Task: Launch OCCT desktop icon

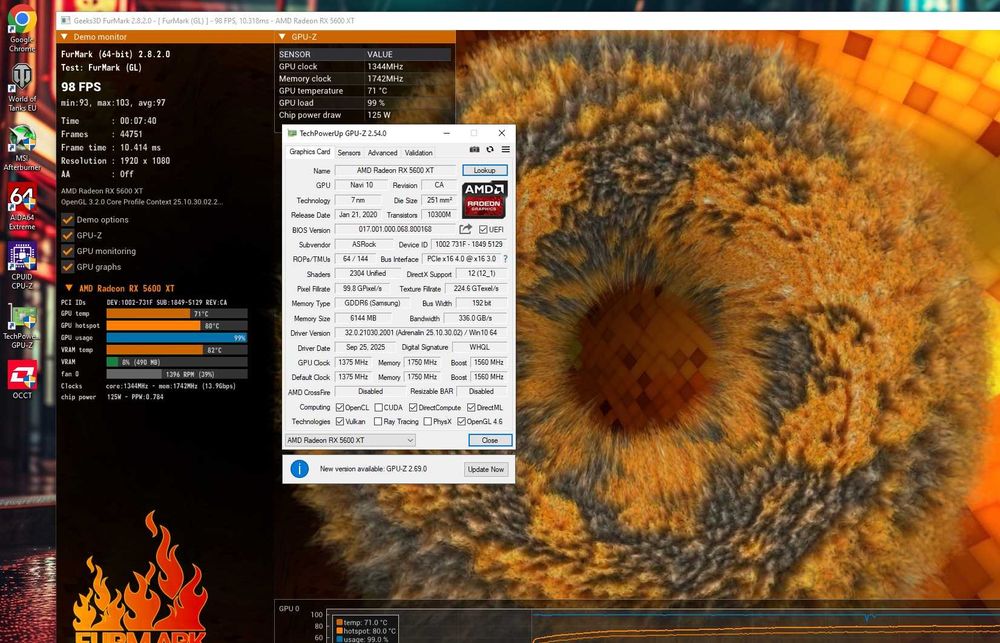Action: 22,380
